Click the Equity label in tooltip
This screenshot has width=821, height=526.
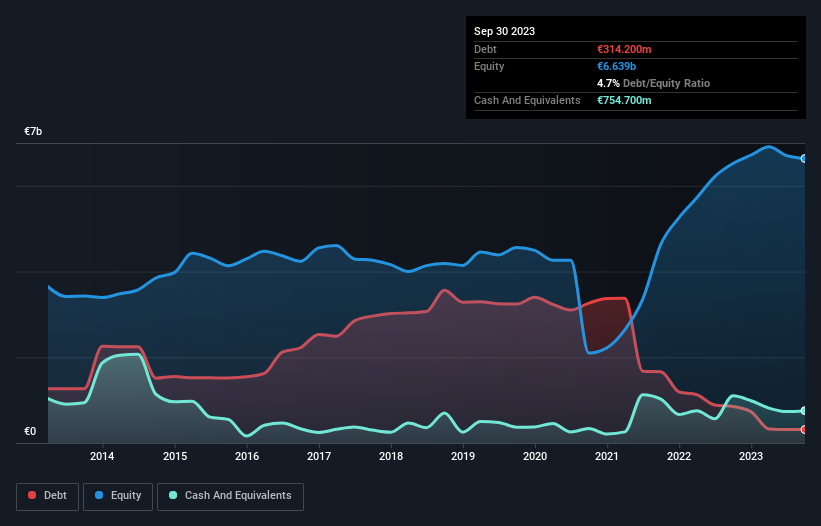click(x=489, y=66)
